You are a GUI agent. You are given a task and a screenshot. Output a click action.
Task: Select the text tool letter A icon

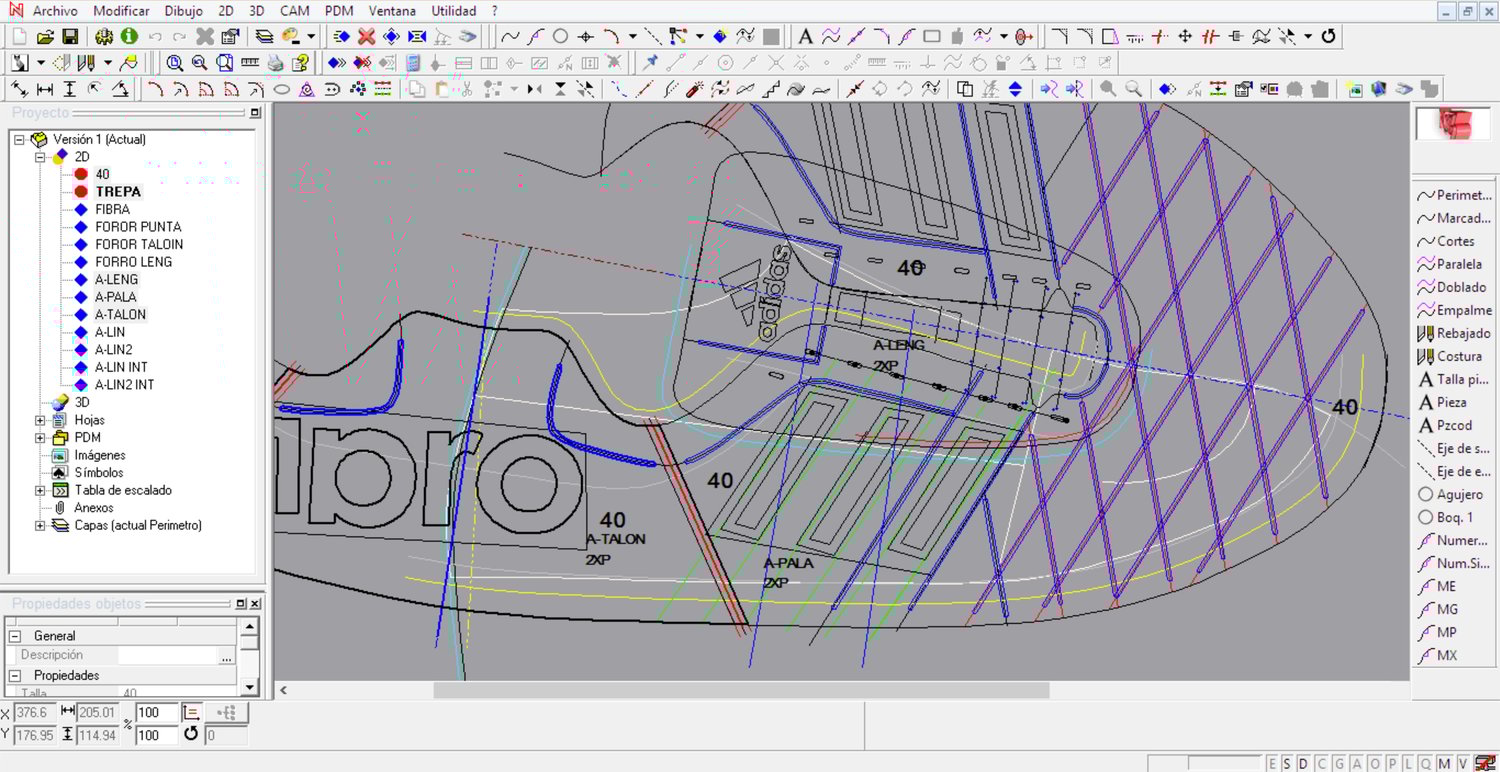coord(805,37)
